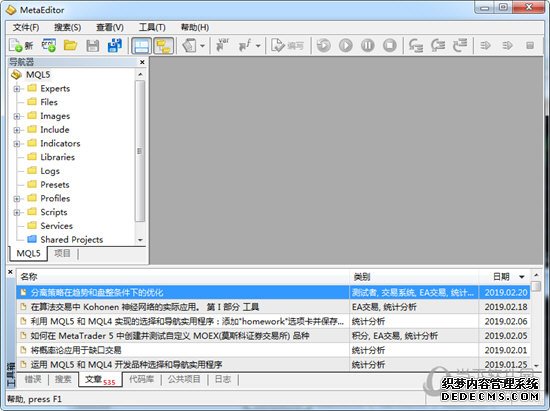Click the new project icon with green plus
Image resolution: width=550 pixels, height=411 pixels.
(48, 45)
